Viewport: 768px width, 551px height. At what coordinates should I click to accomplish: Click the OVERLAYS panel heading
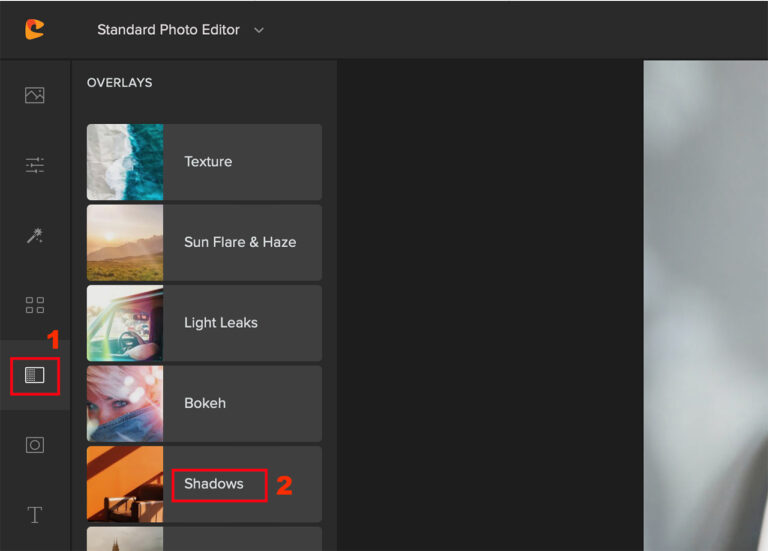(x=120, y=83)
